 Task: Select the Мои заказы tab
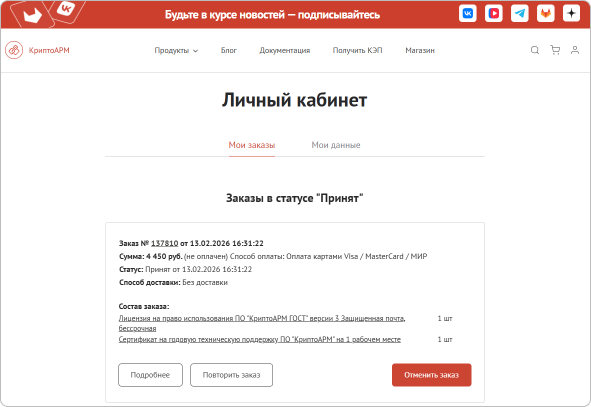(x=252, y=145)
